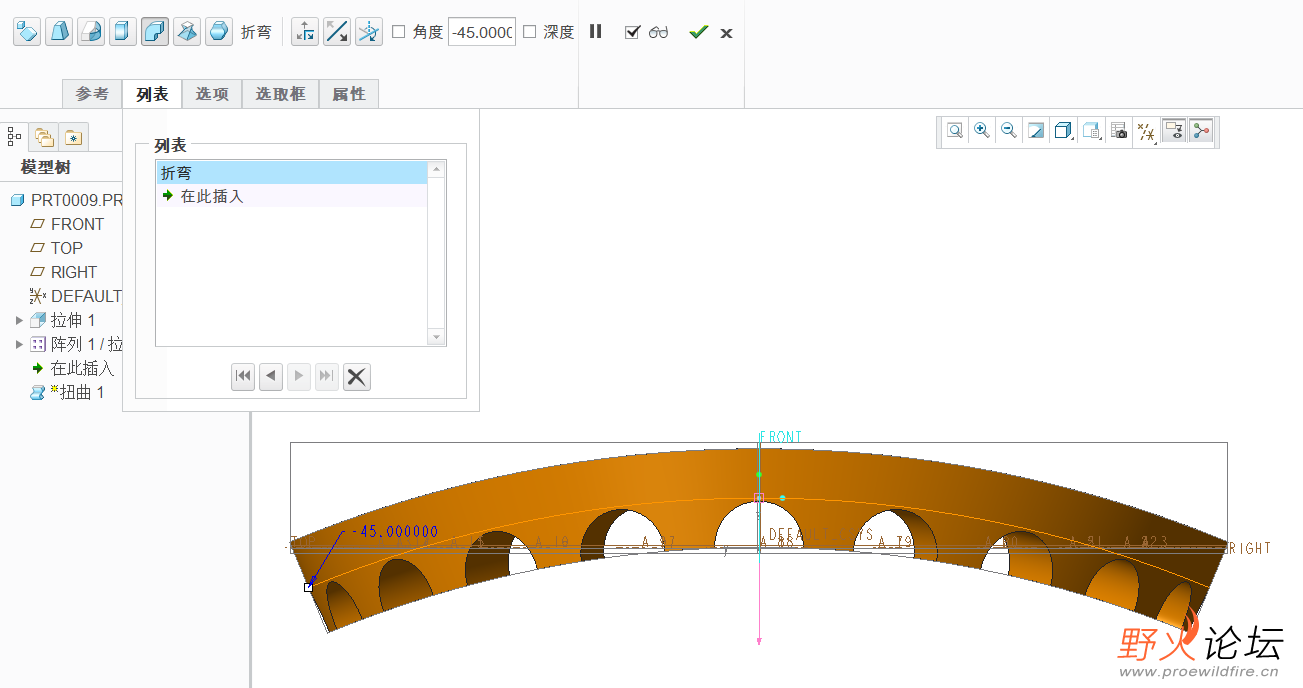This screenshot has width=1303, height=688.
Task: Click the tilt axis rotation icon
Action: click(369, 32)
